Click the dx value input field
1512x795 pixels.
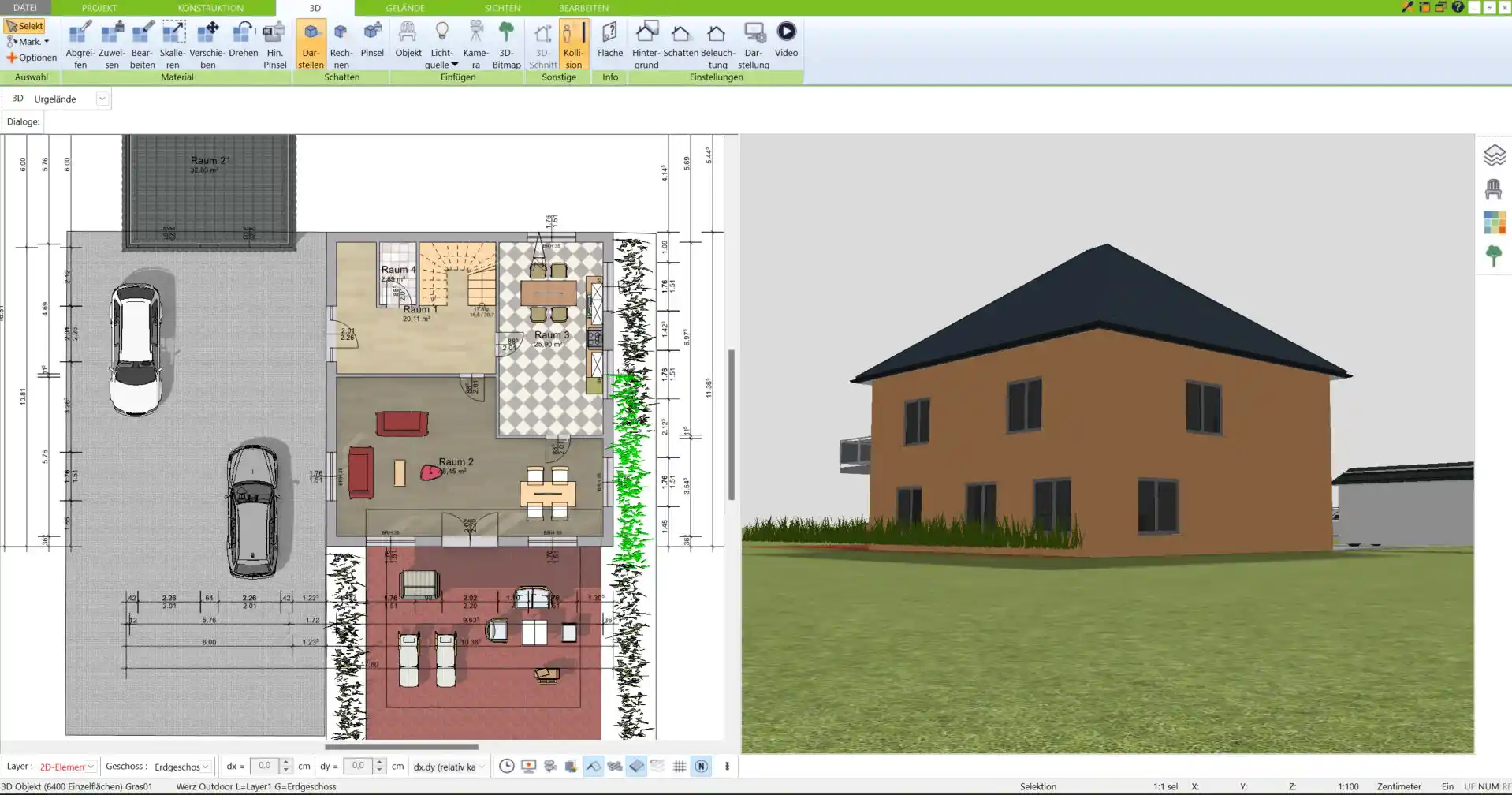click(x=265, y=766)
